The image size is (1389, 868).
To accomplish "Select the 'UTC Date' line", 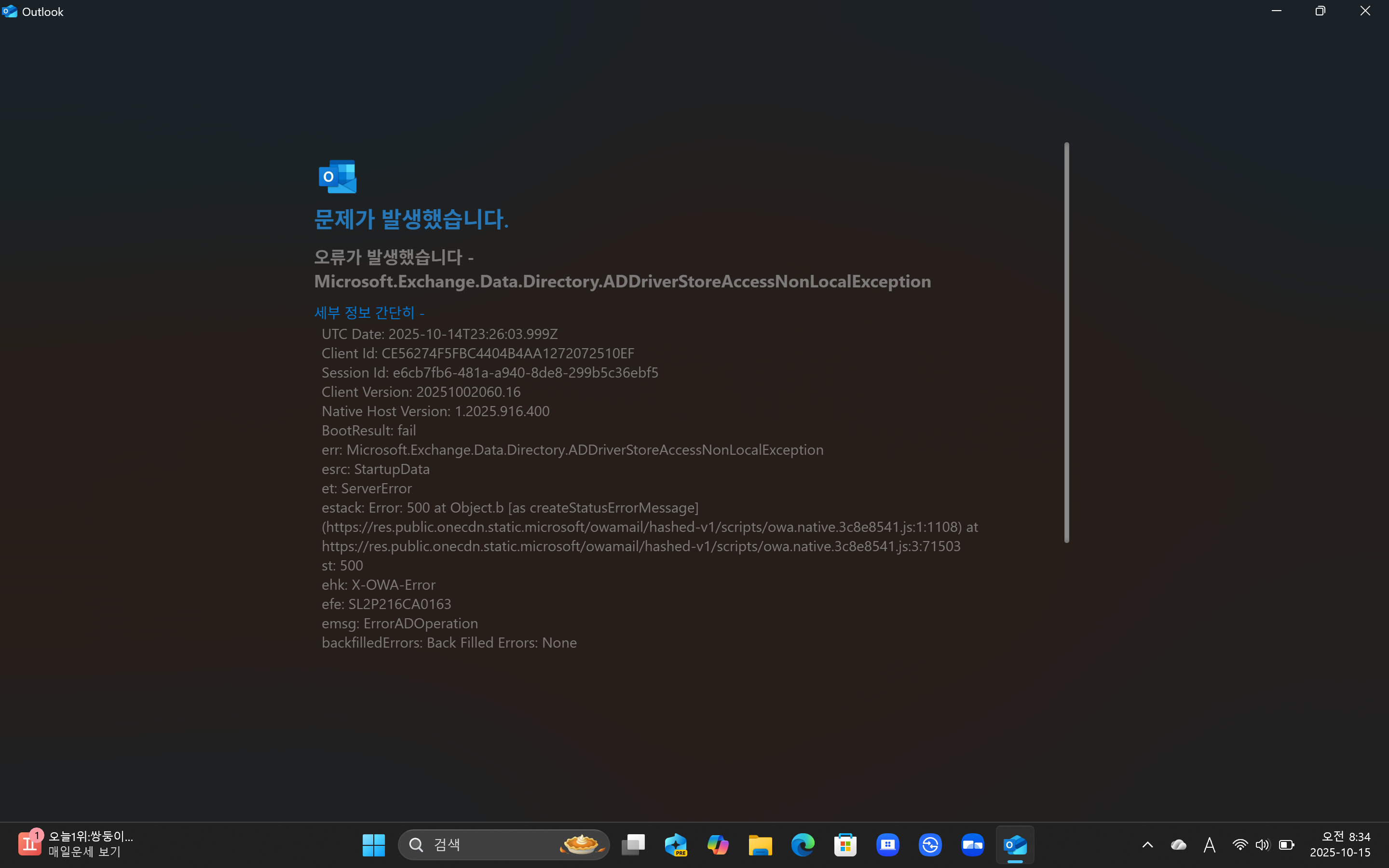I will click(440, 334).
